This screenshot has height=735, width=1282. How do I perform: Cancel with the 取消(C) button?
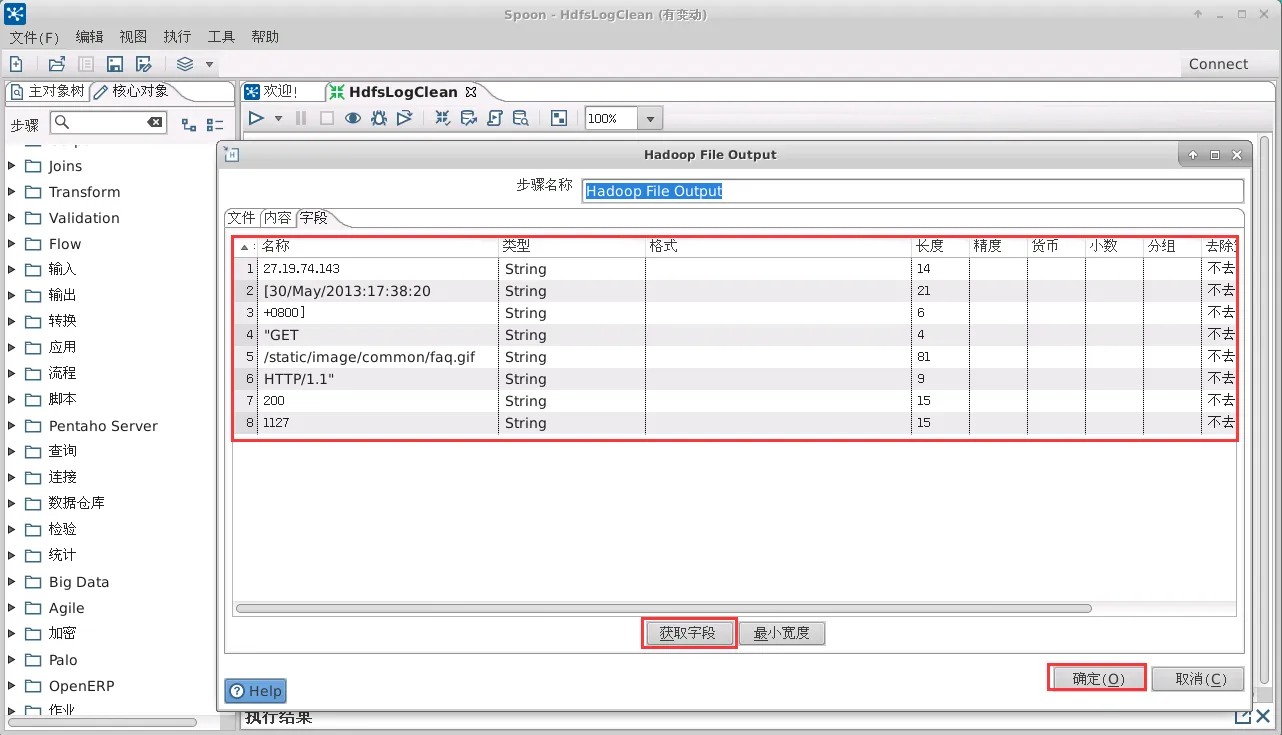[x=1198, y=679]
